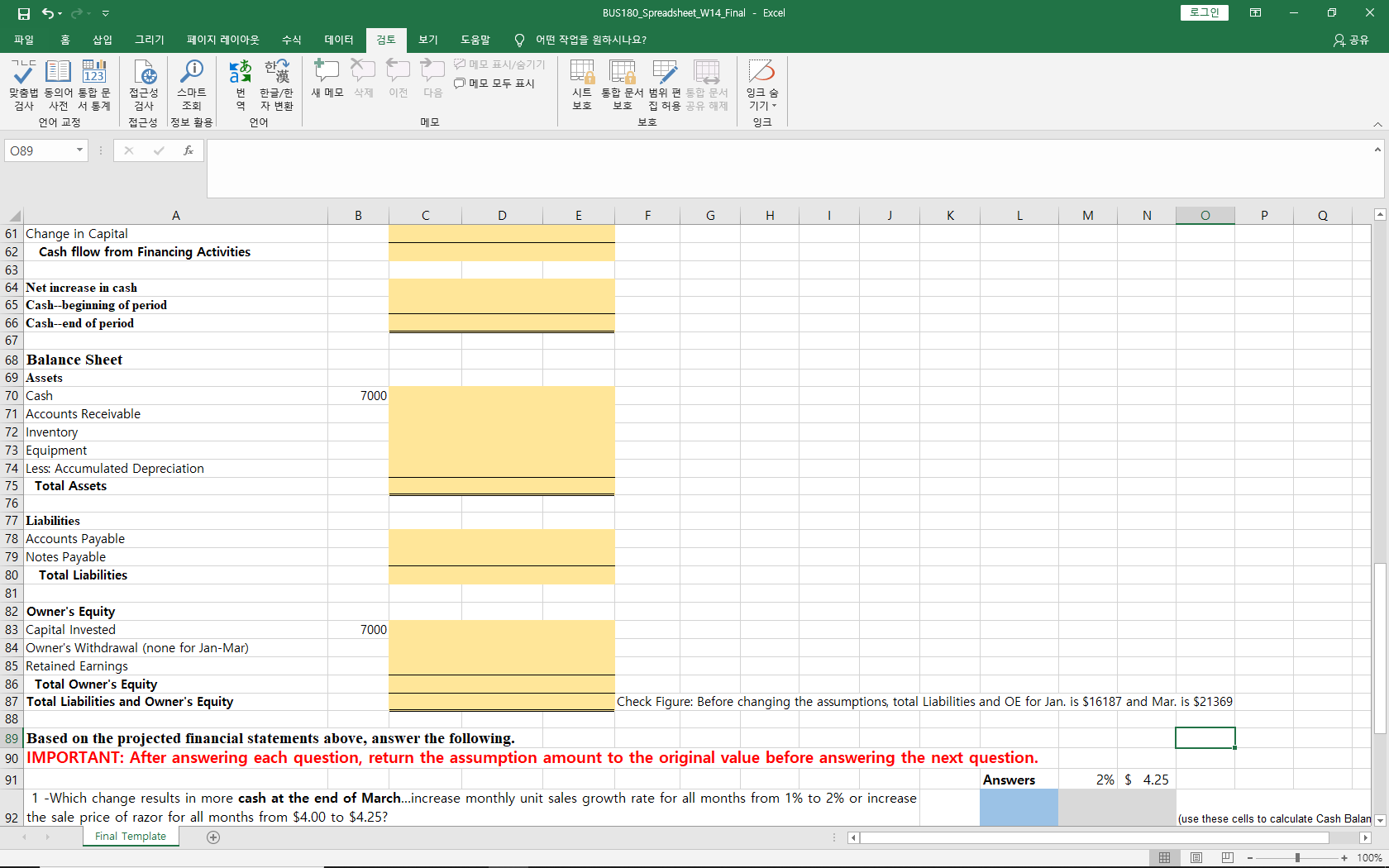Open the 동의어 사전 thesaurus

(58, 83)
